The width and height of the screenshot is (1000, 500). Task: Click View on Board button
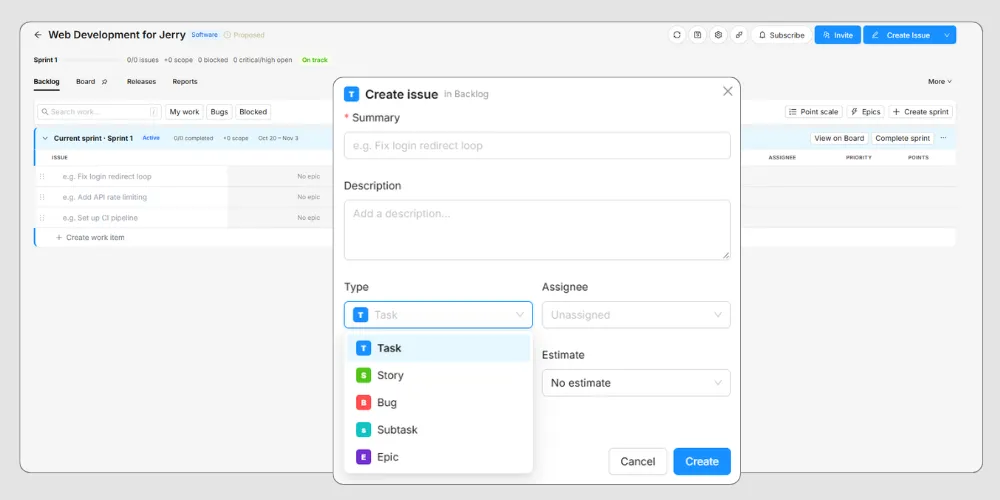(839, 138)
